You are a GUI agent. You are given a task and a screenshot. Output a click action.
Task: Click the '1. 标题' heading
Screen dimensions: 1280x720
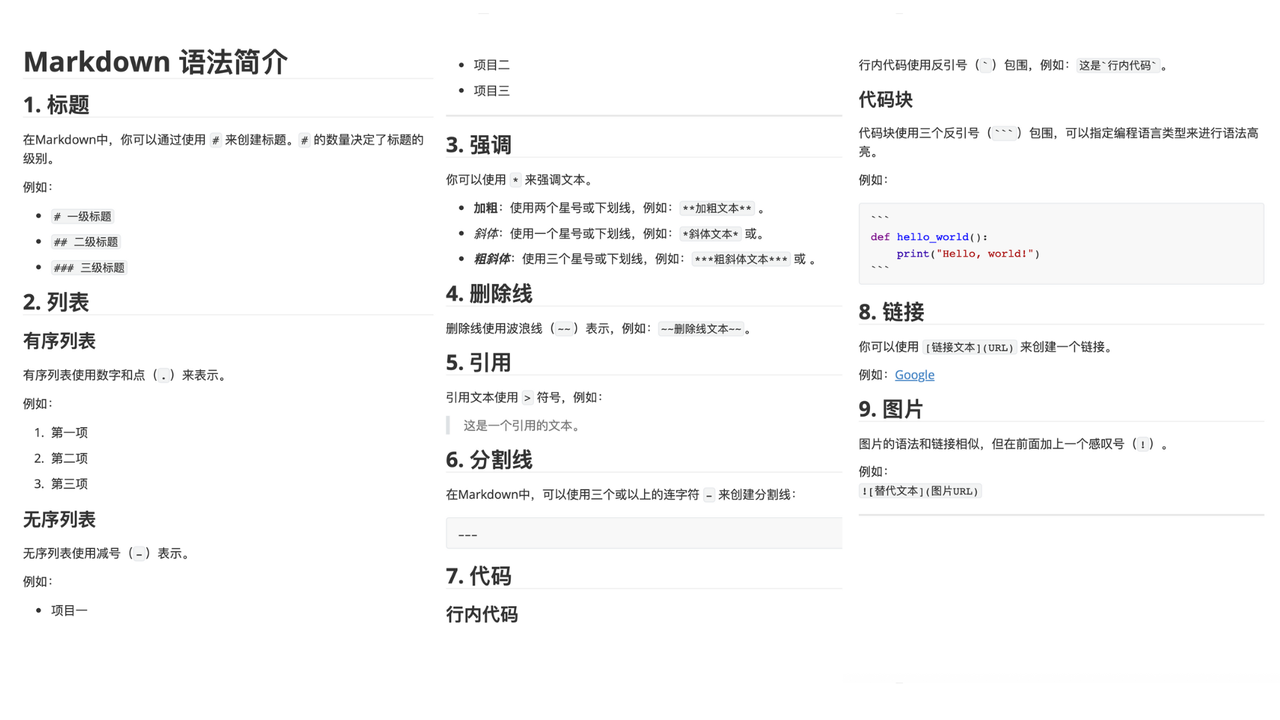coord(56,105)
